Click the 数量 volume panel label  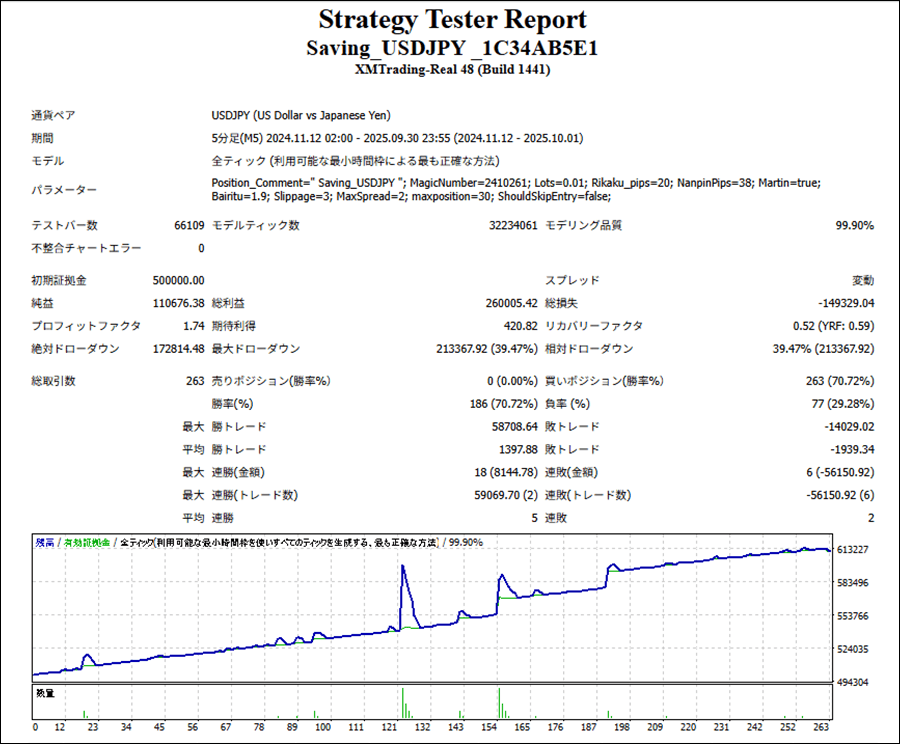(45, 692)
